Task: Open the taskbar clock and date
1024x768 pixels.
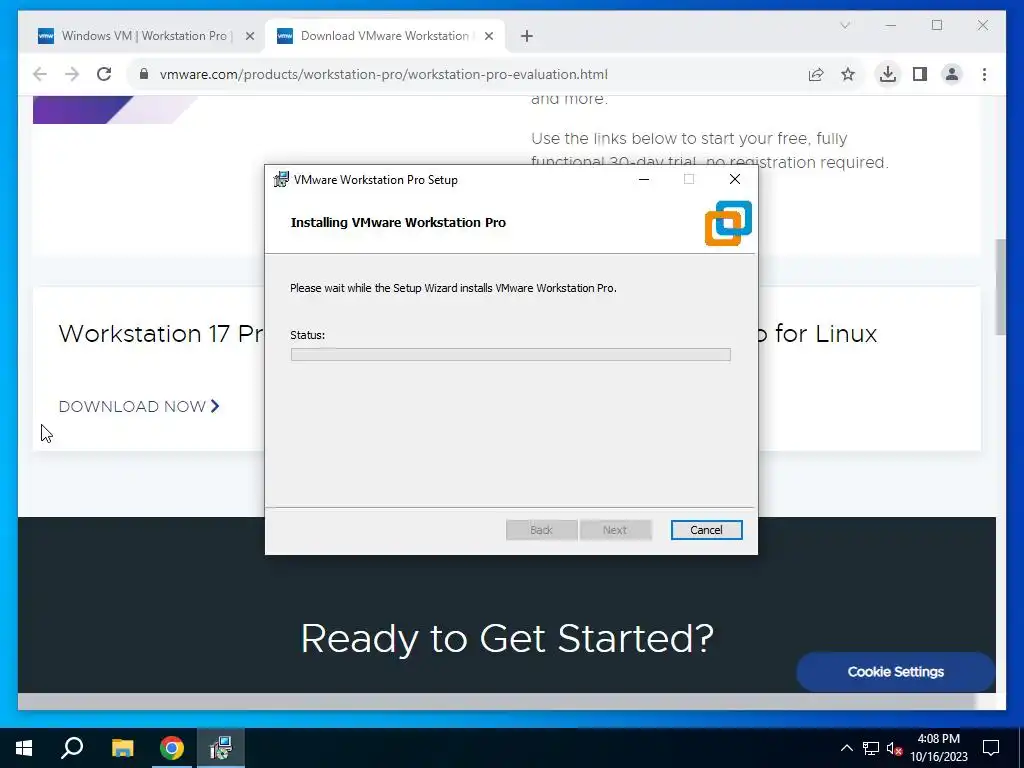Action: (938, 748)
